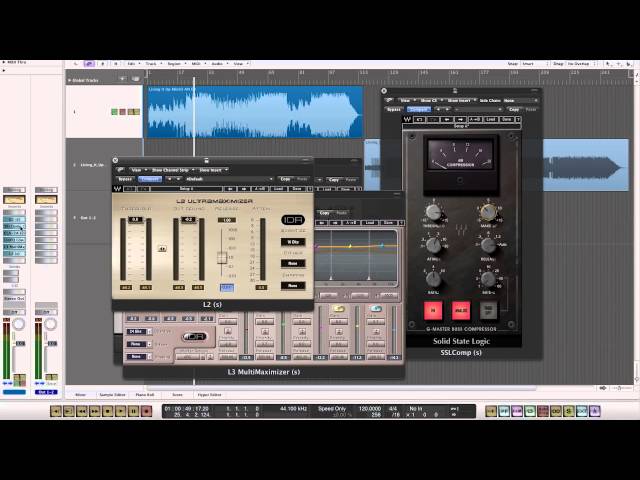Click the L2 Dither type button
This screenshot has height=480, width=640.
[x=293, y=264]
